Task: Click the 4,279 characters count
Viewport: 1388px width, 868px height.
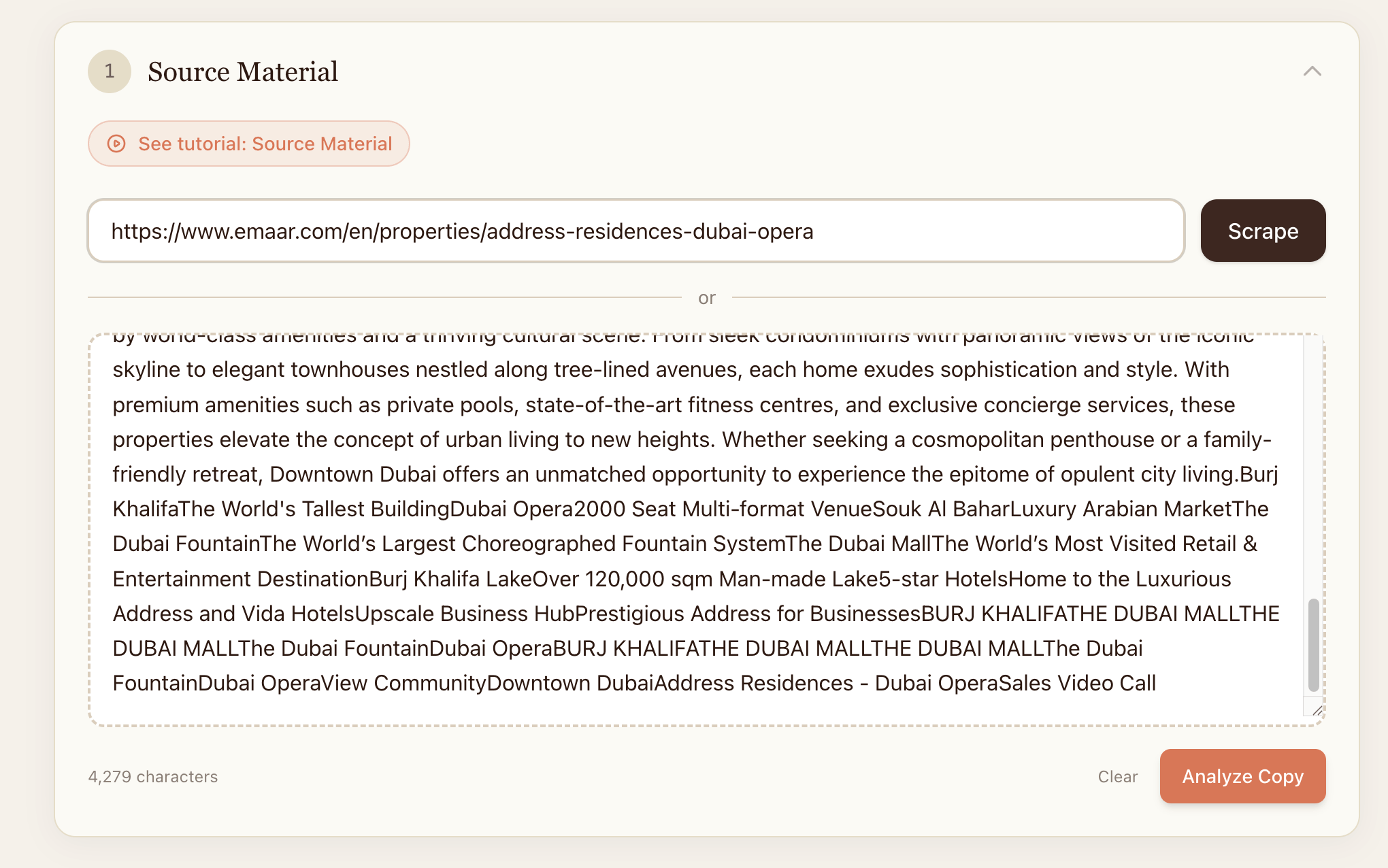Action: pos(153,777)
